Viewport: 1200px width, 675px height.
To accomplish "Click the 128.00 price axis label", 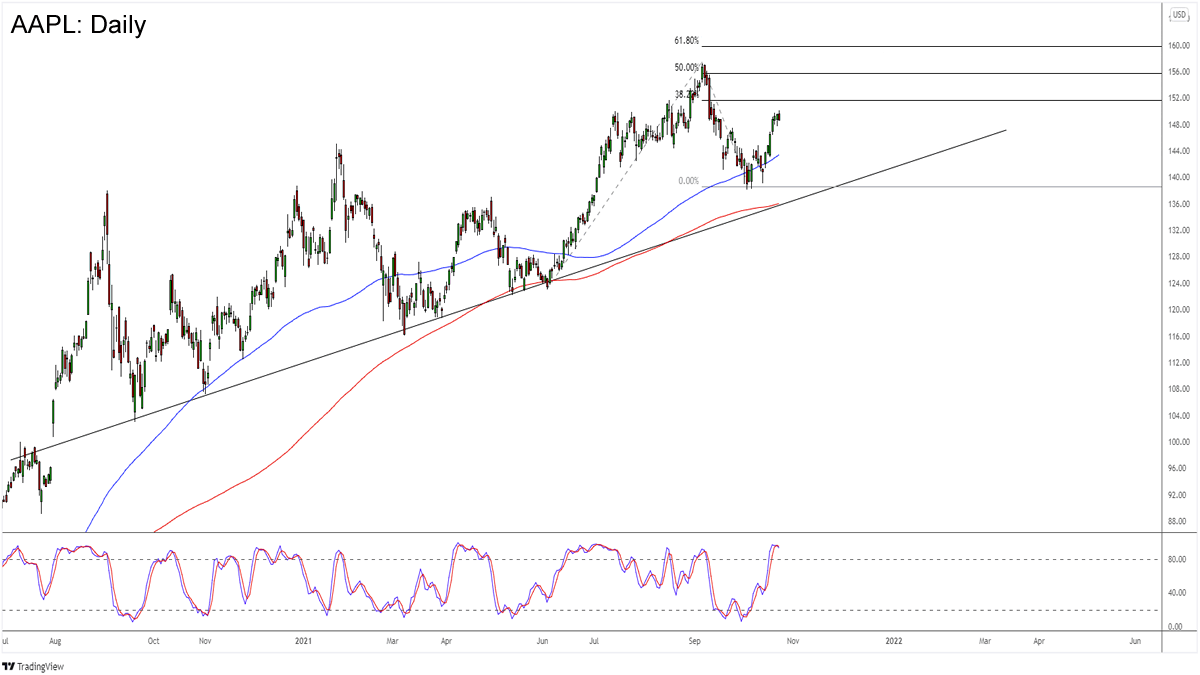I will coord(1179,257).
